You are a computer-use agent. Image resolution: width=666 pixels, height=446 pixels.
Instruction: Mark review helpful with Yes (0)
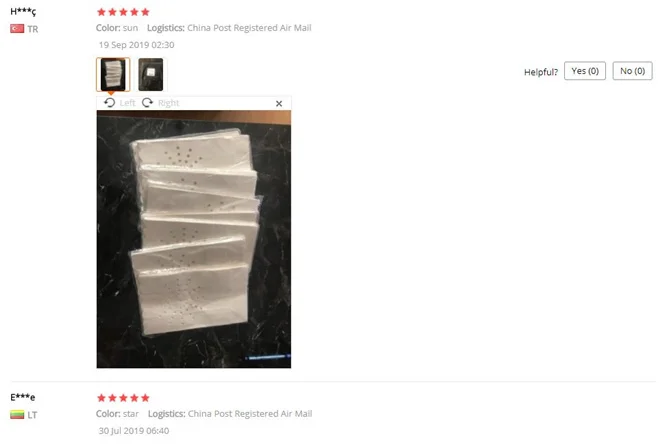pyautogui.click(x=585, y=71)
